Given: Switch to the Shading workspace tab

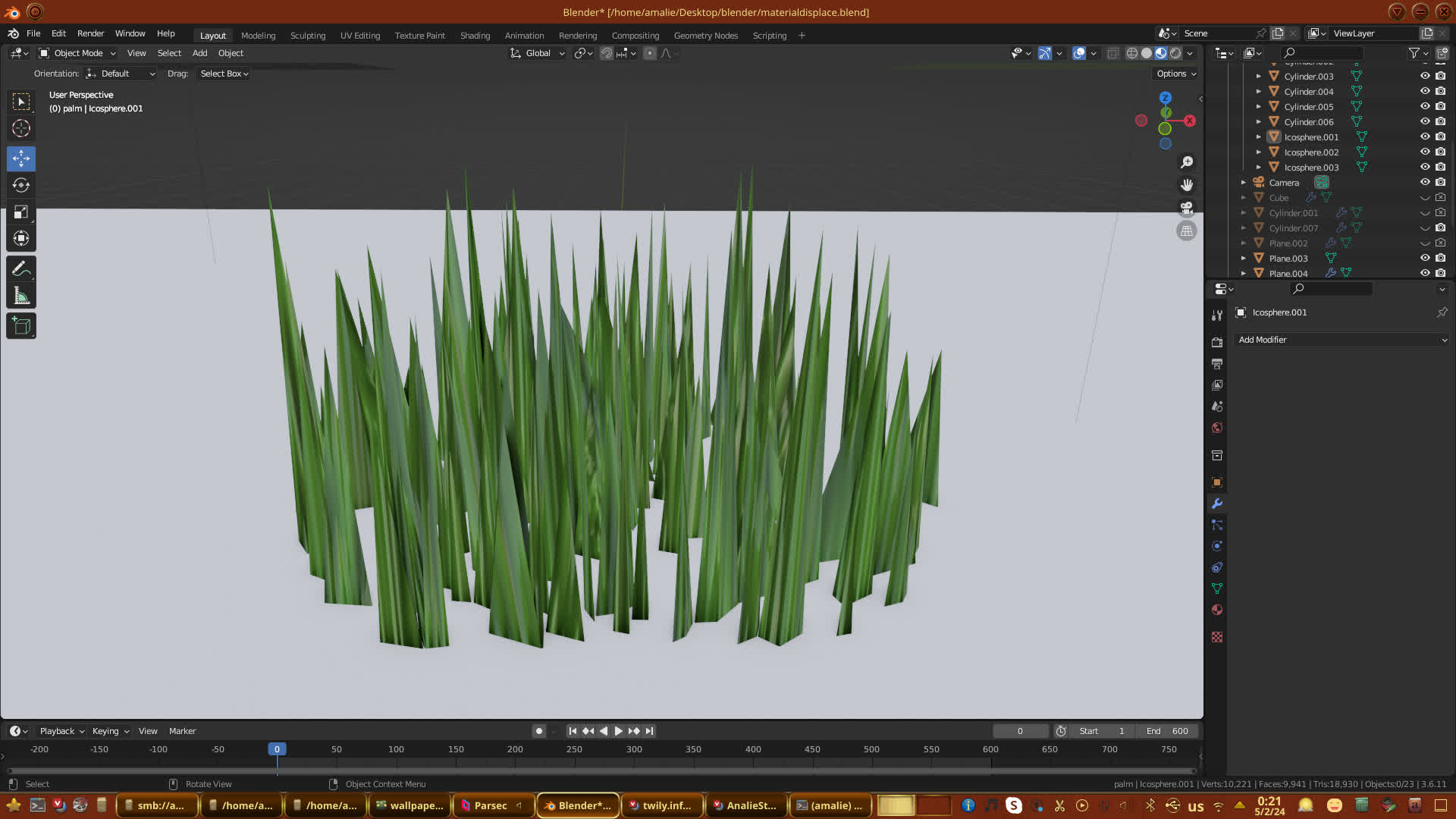Looking at the screenshot, I should (475, 36).
